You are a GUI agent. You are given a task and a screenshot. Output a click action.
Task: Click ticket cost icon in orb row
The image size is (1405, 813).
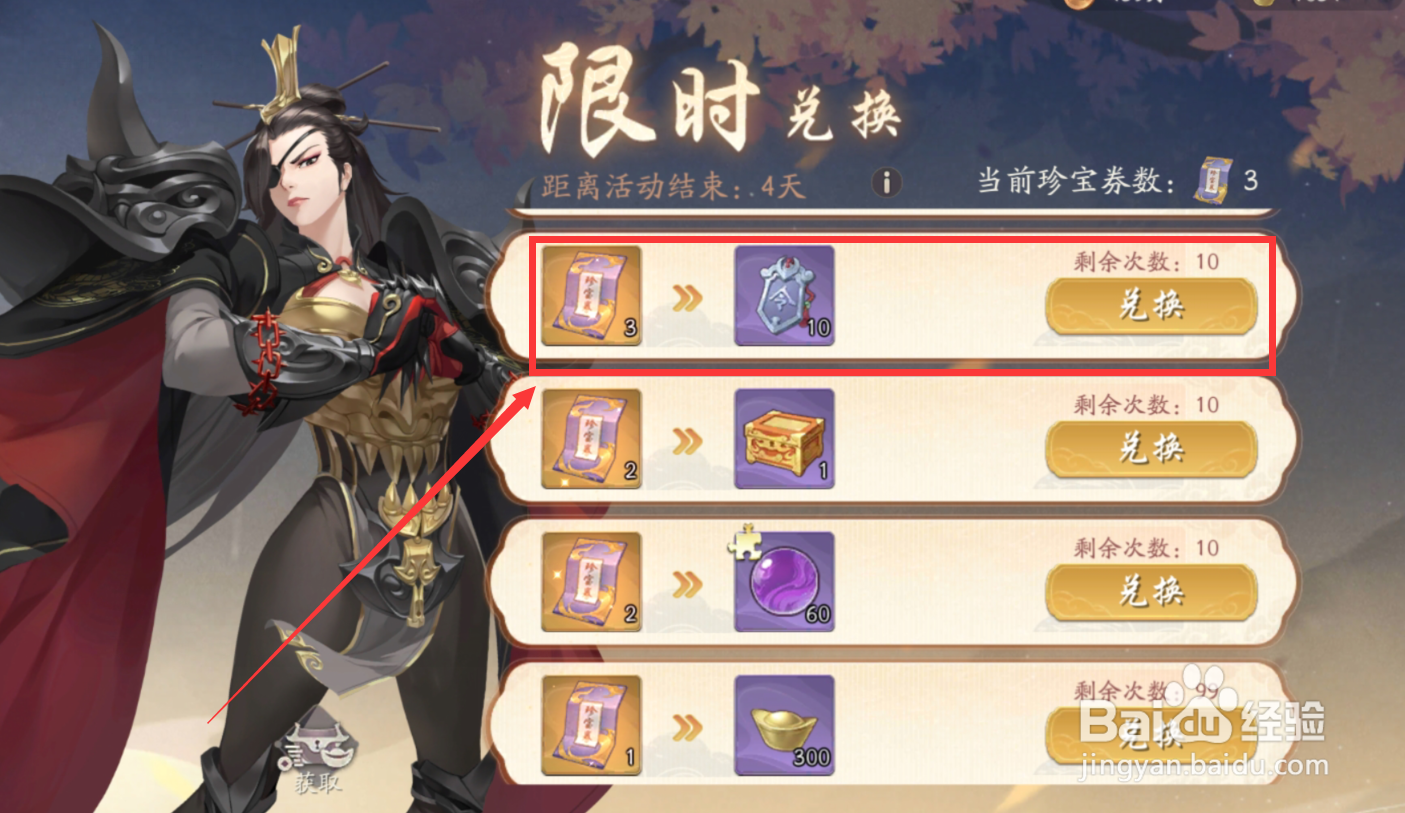pyautogui.click(x=592, y=582)
